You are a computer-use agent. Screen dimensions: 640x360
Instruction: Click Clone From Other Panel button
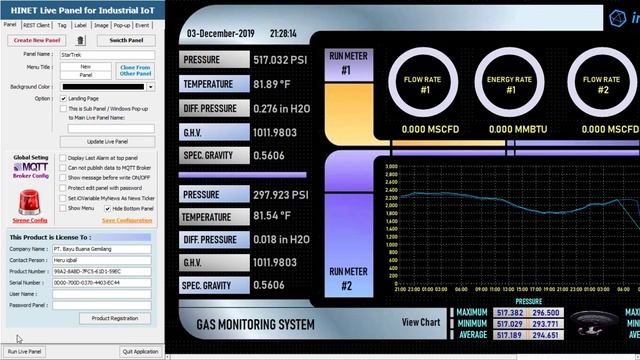(135, 71)
